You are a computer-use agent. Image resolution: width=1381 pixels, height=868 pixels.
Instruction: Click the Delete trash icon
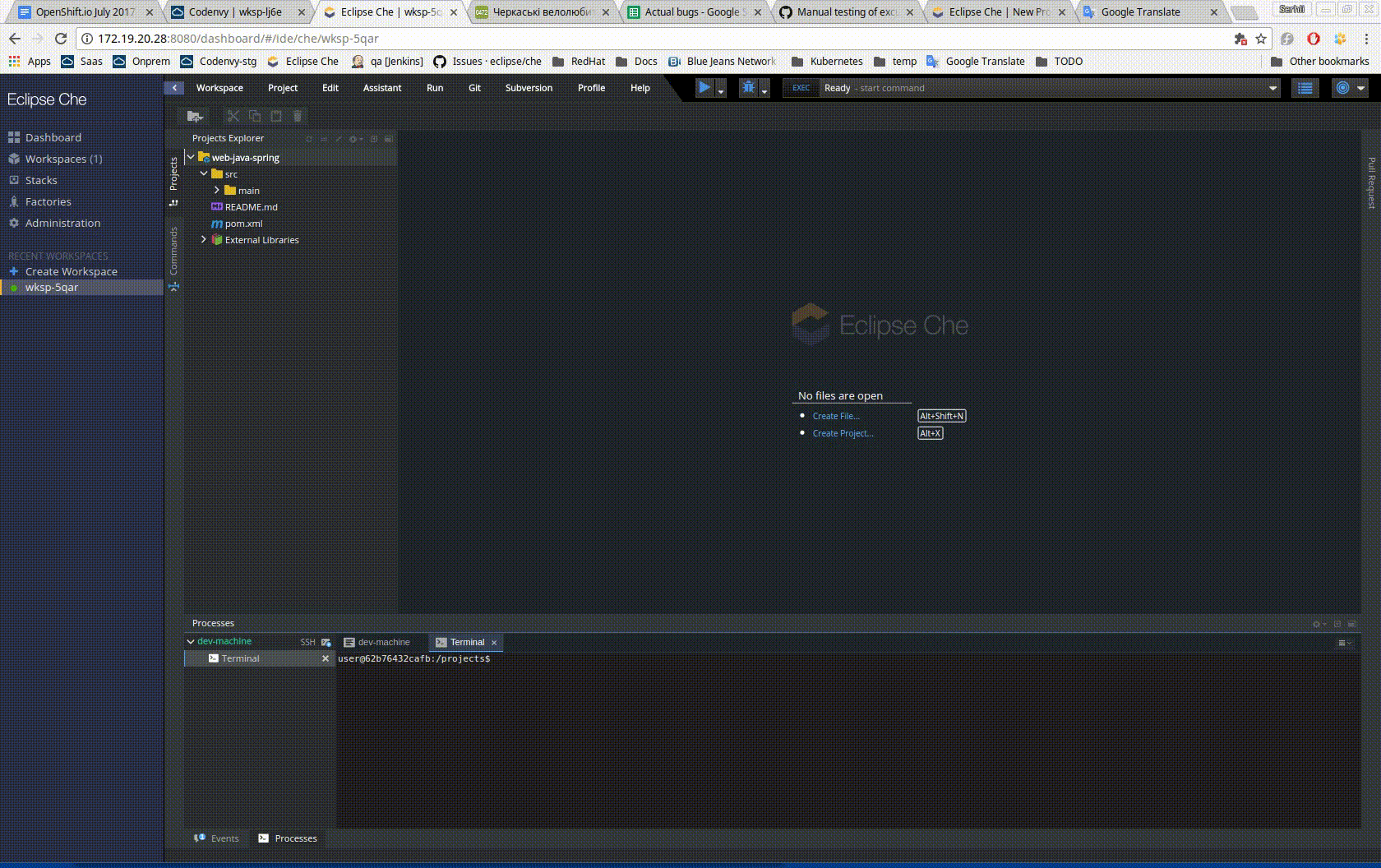pos(298,117)
